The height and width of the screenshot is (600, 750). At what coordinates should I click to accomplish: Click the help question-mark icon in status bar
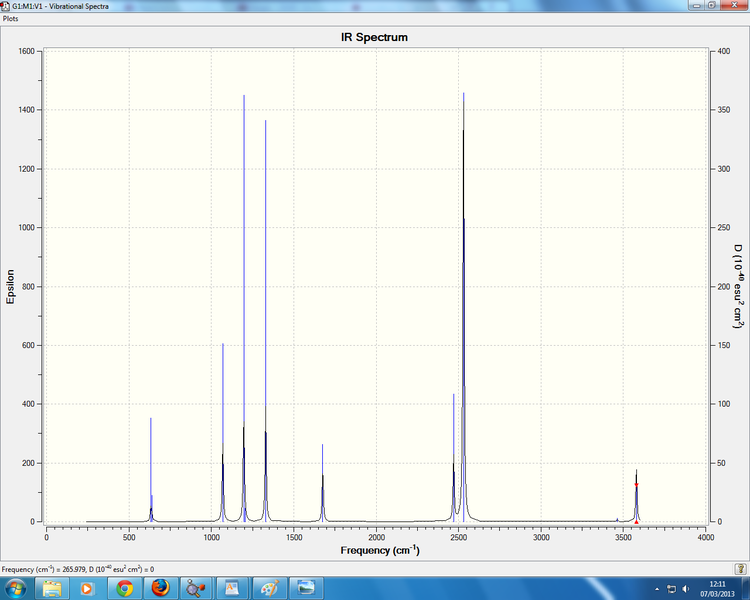click(740, 569)
